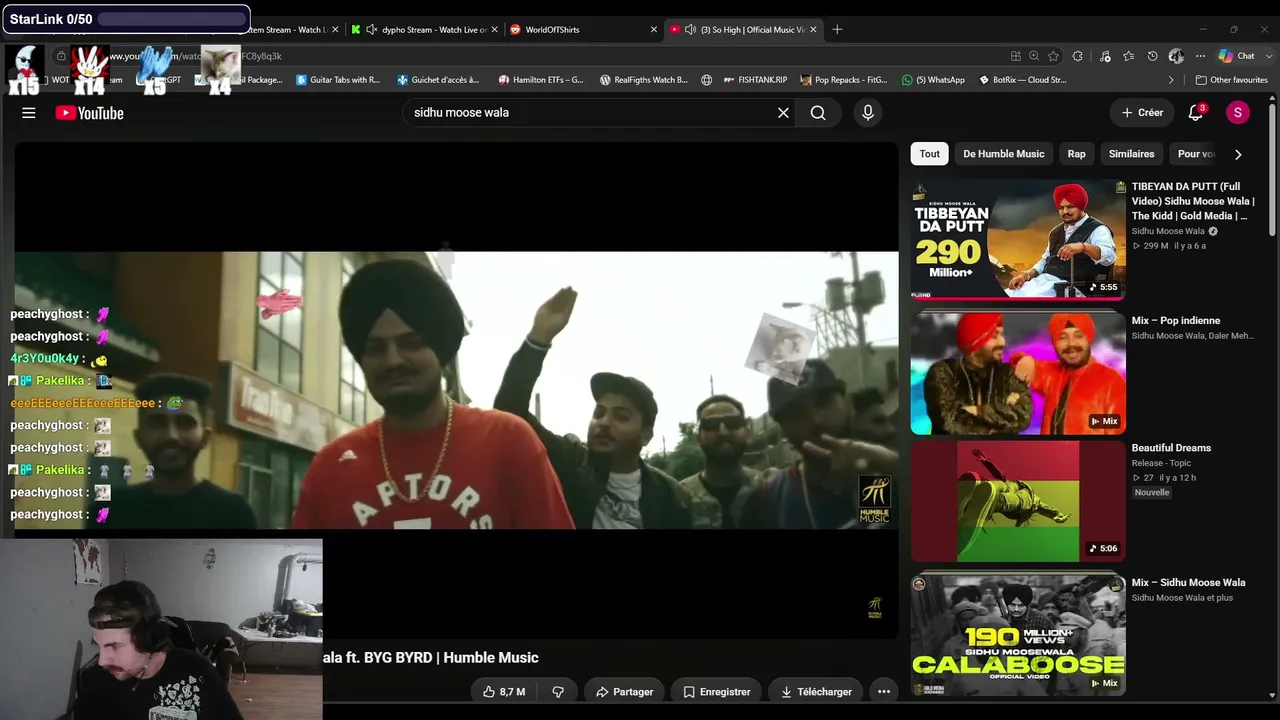Image resolution: width=1280 pixels, height=720 pixels.
Task: Select the Rap filter chip
Action: coord(1076,154)
